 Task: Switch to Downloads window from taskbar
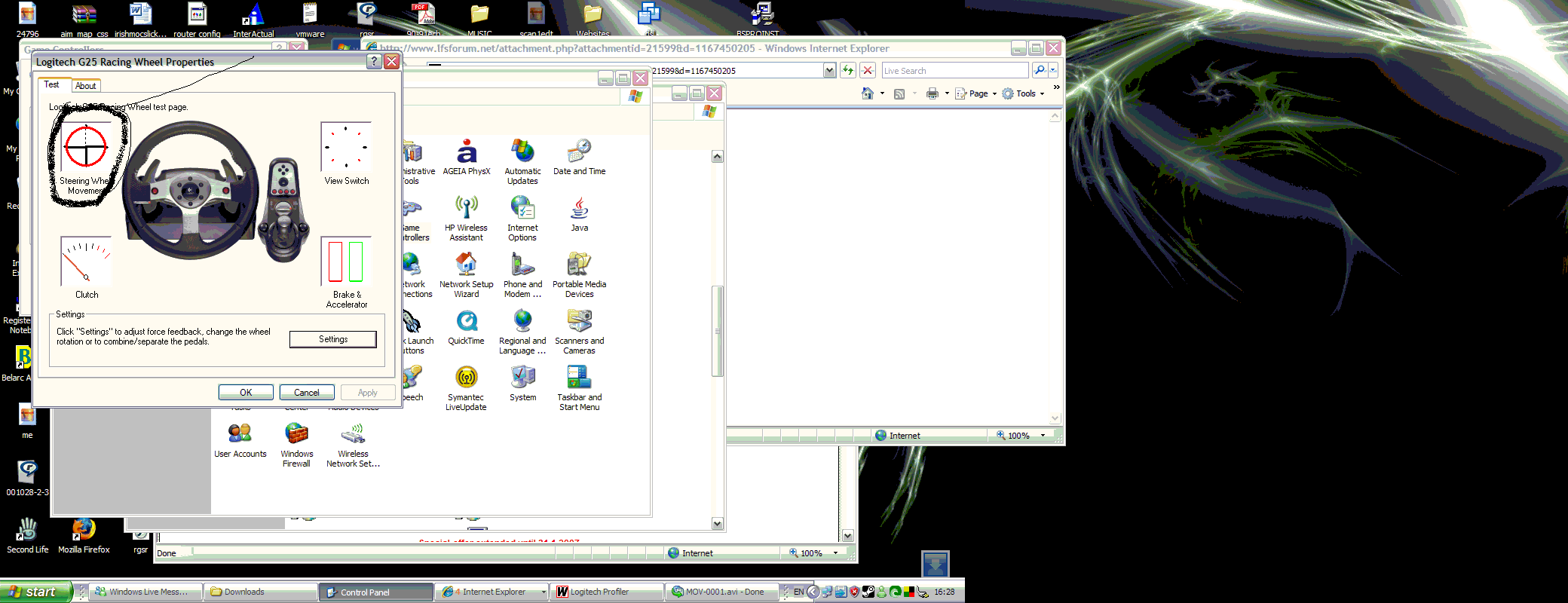[x=261, y=592]
